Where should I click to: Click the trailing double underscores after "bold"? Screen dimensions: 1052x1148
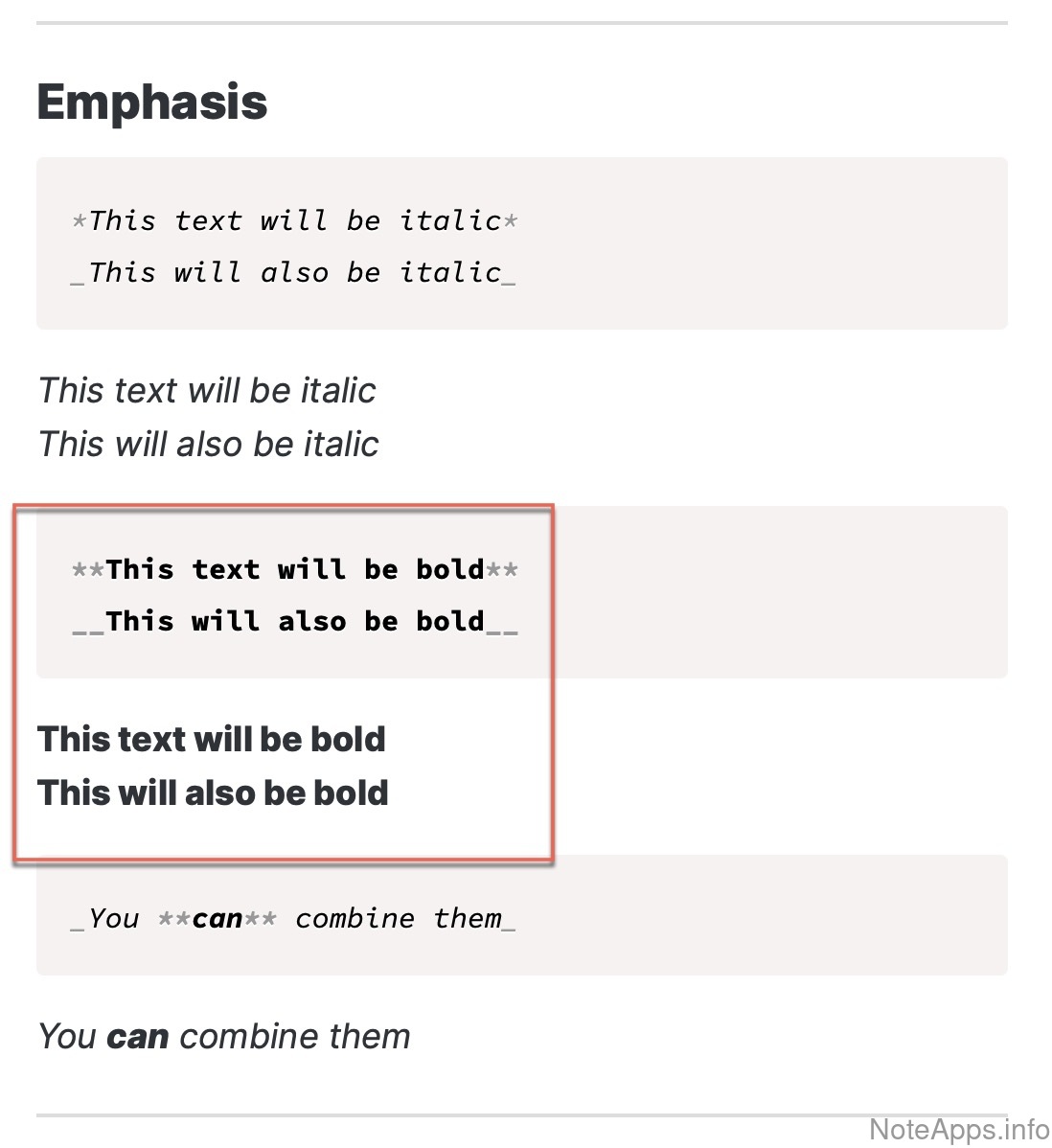coord(502,626)
